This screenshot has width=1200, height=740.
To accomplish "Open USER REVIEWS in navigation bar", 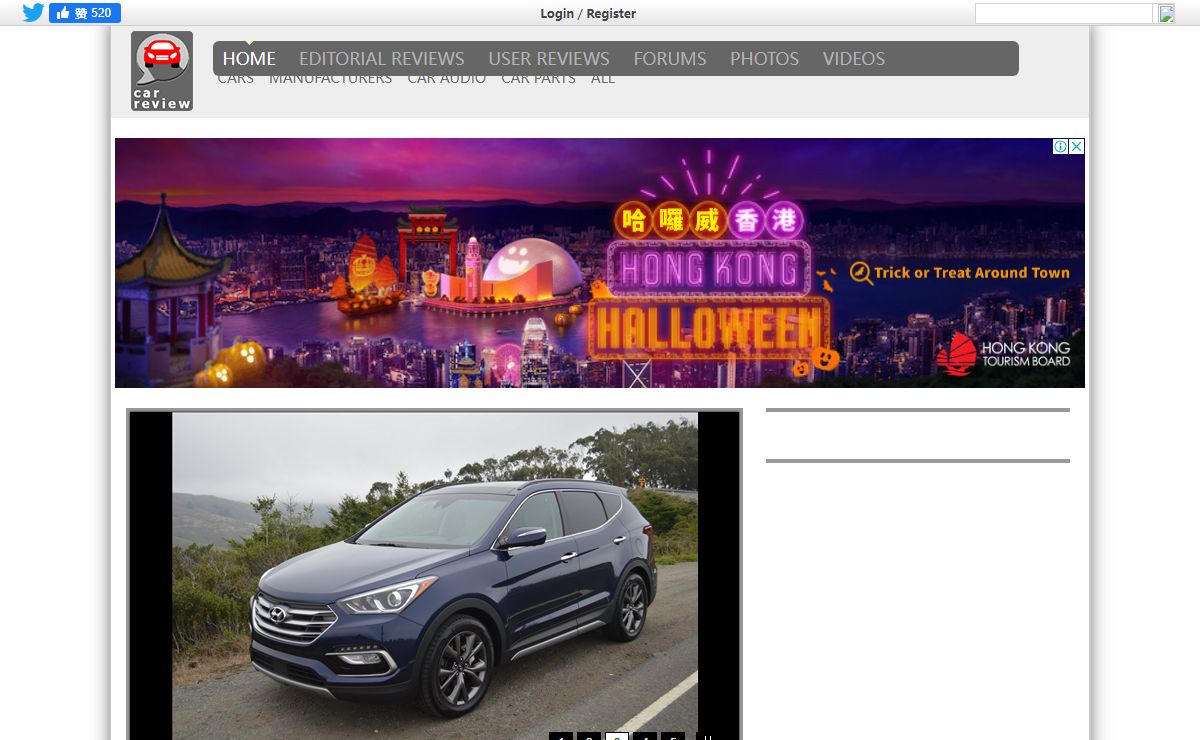I will click(549, 59).
